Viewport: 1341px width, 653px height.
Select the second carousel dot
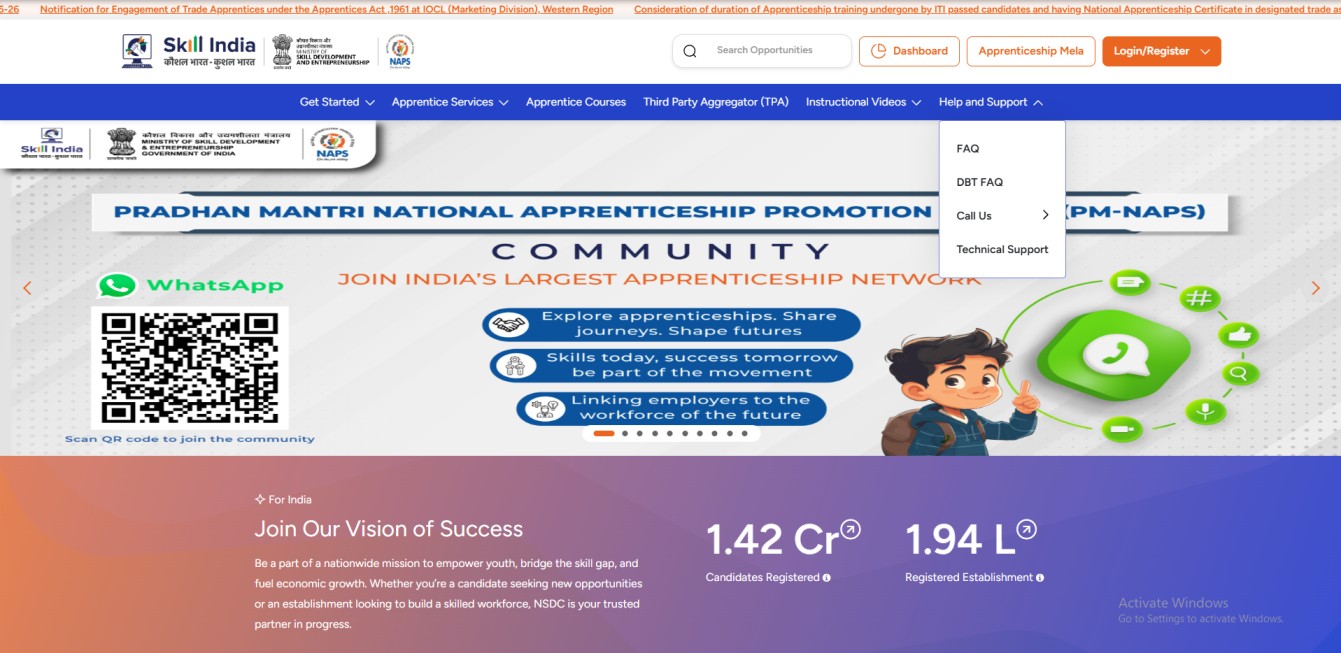[625, 434]
